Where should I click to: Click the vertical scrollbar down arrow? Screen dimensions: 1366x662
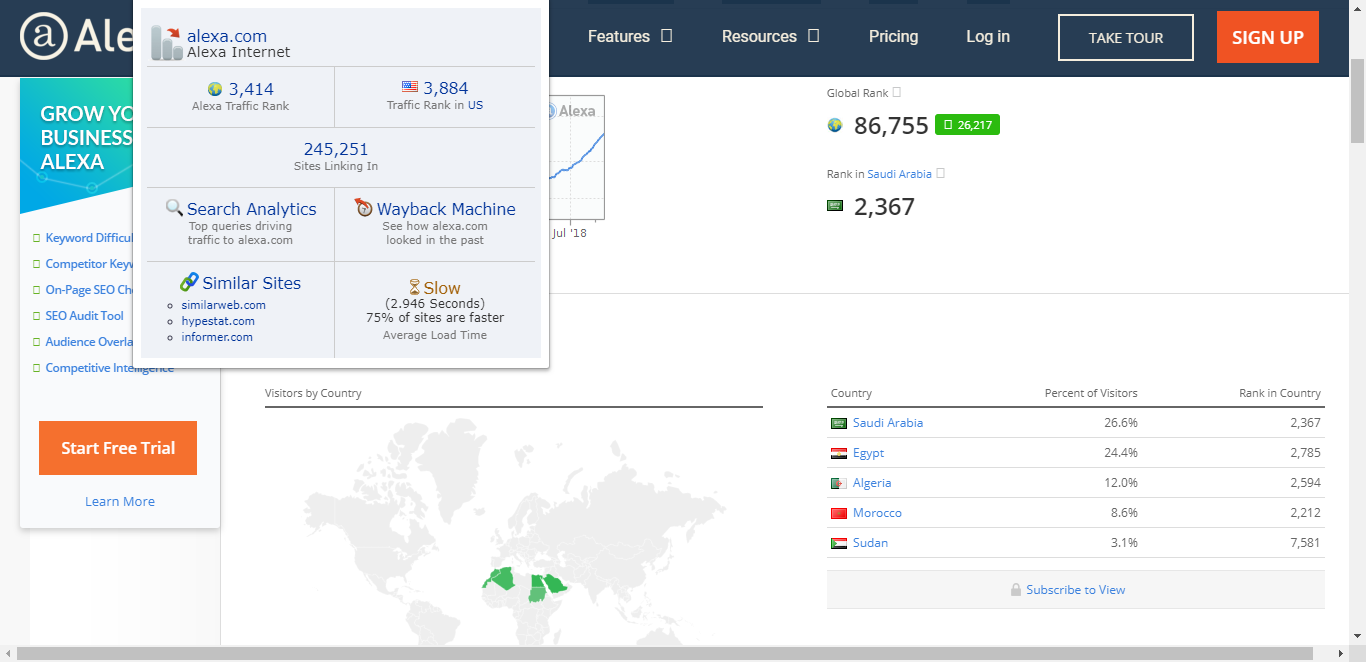[x=1357, y=637]
